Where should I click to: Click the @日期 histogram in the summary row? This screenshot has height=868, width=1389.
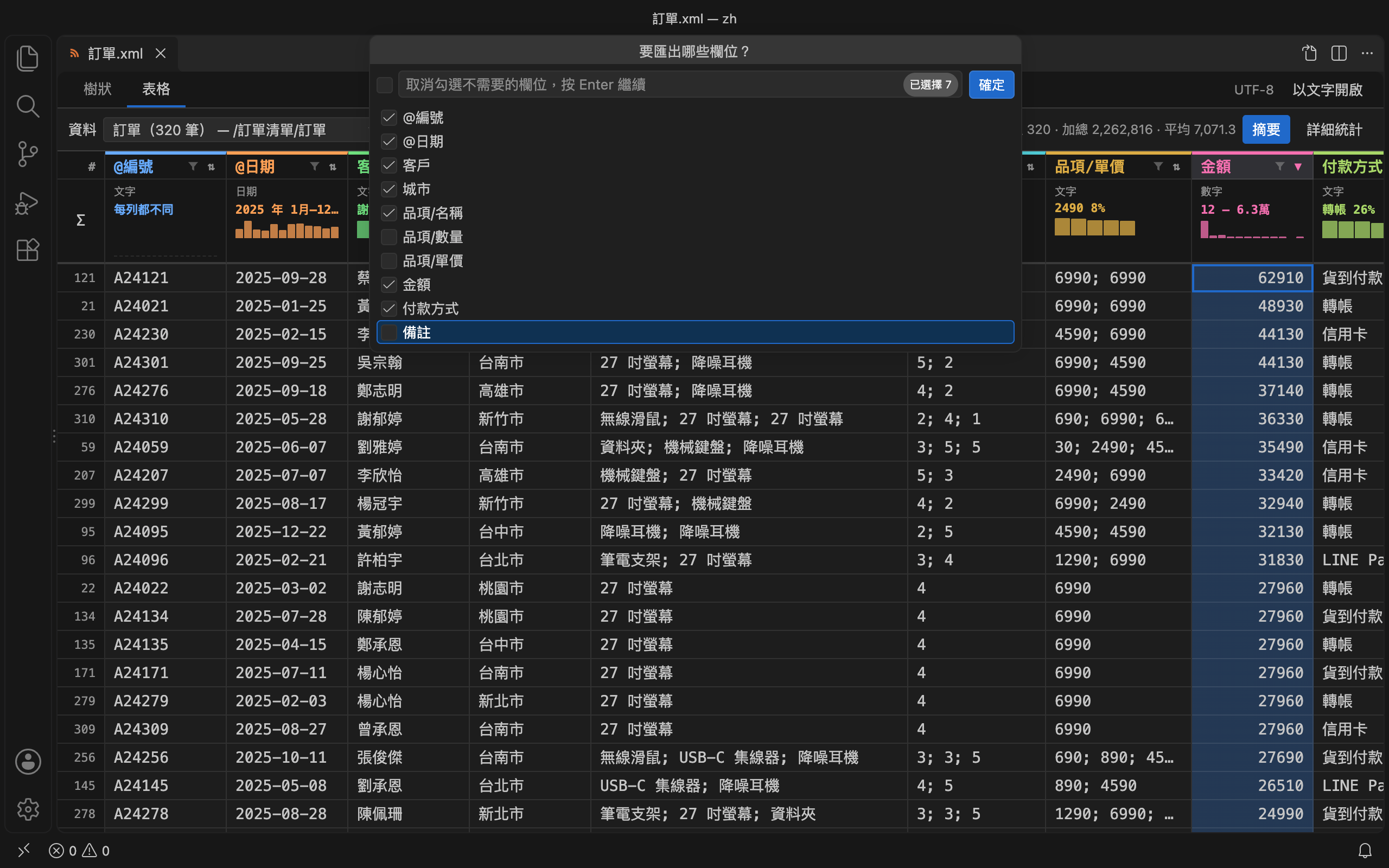pos(286,231)
